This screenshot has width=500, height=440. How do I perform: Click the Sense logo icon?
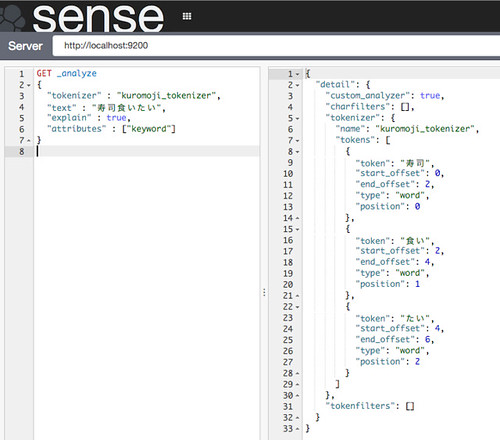(13, 17)
